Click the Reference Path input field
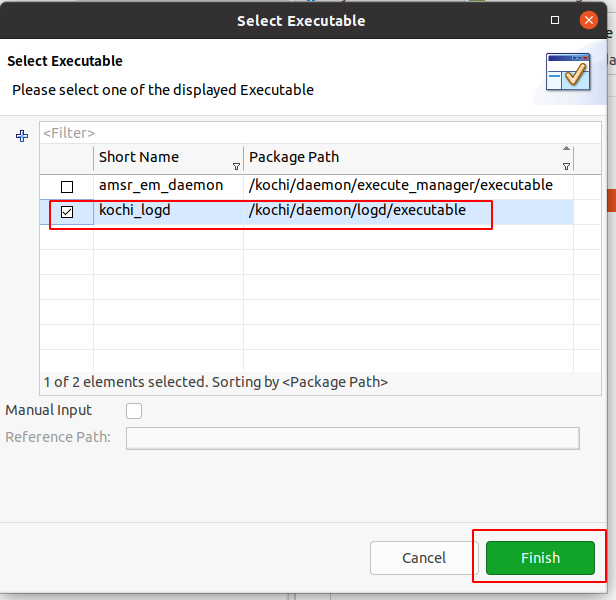The width and height of the screenshot is (616, 600). tap(352, 438)
